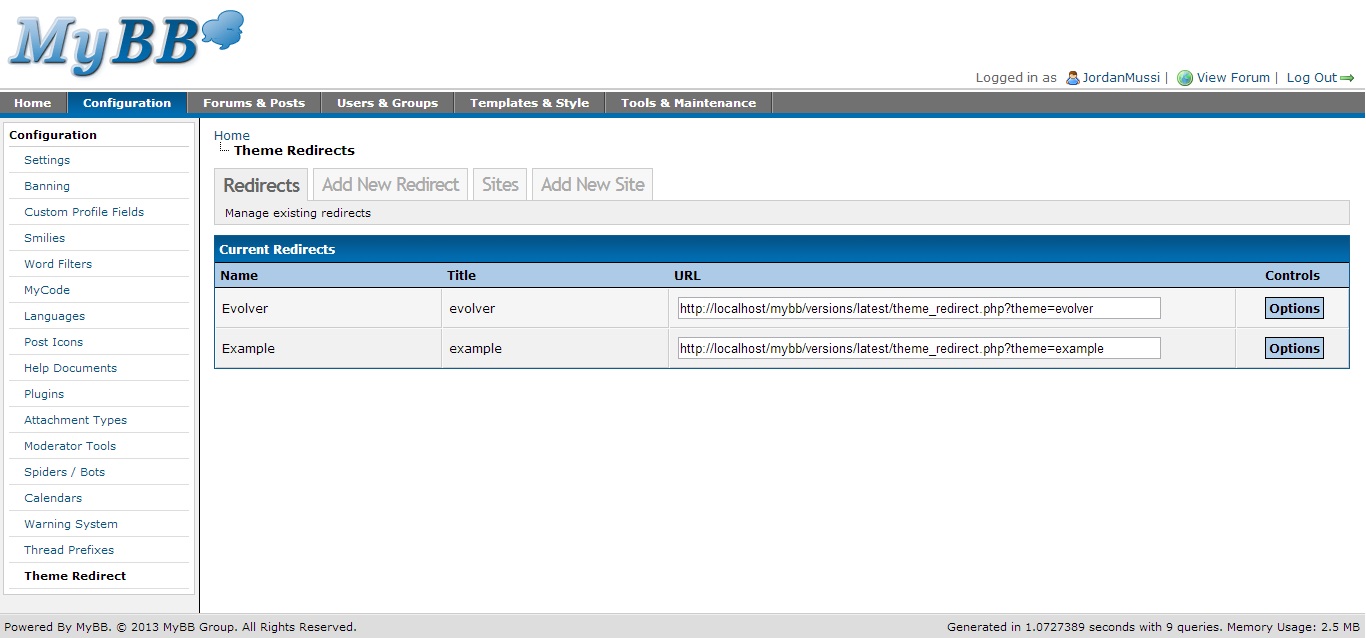Click the Home breadcrumb link
Image resolution: width=1366 pixels, height=638 pixels.
pyautogui.click(x=232, y=135)
